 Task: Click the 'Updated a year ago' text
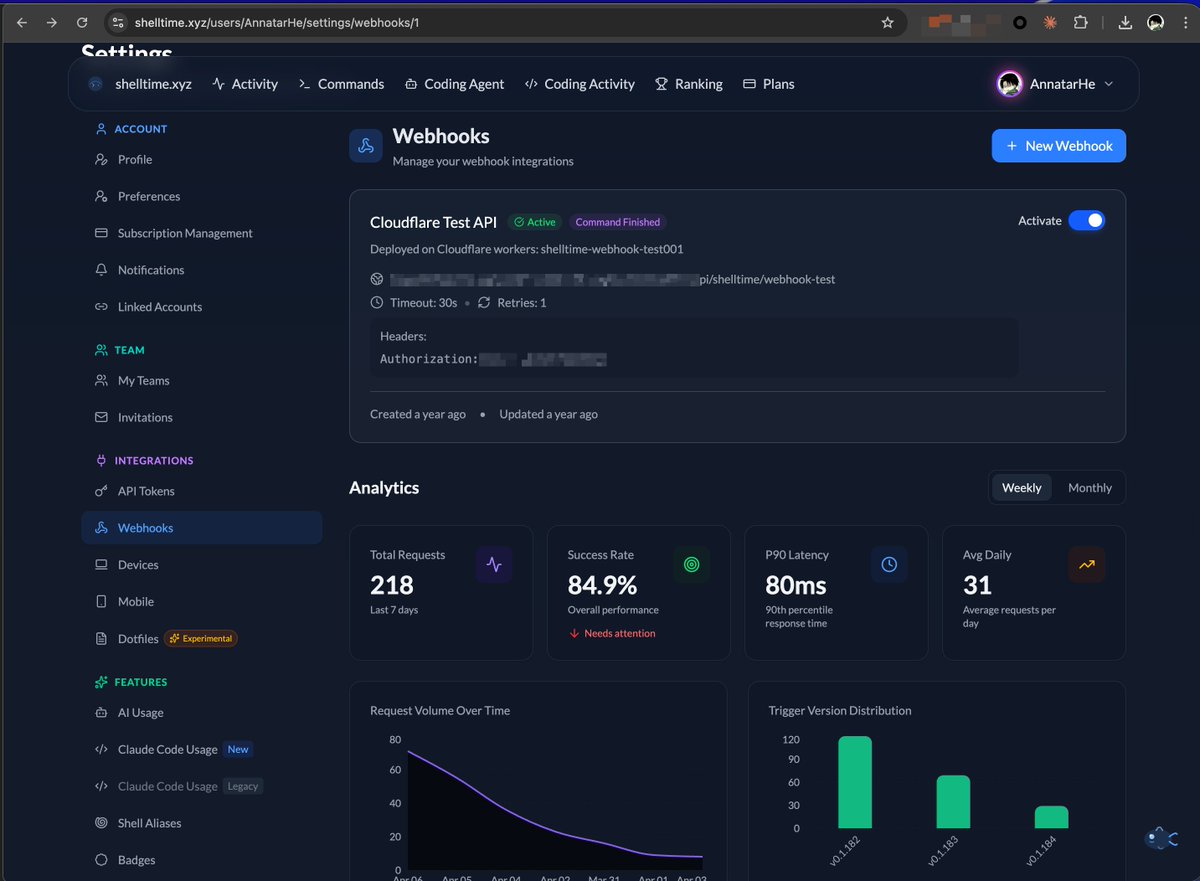549,414
